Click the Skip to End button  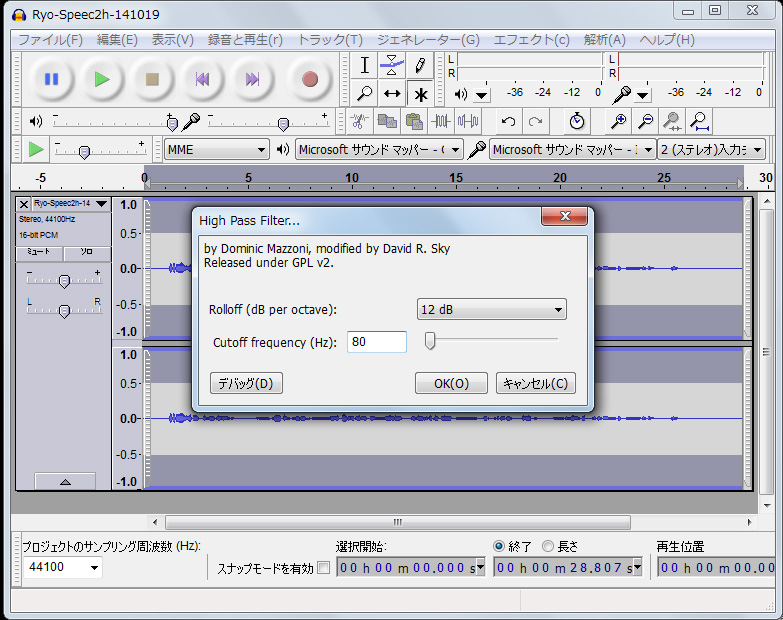point(253,79)
